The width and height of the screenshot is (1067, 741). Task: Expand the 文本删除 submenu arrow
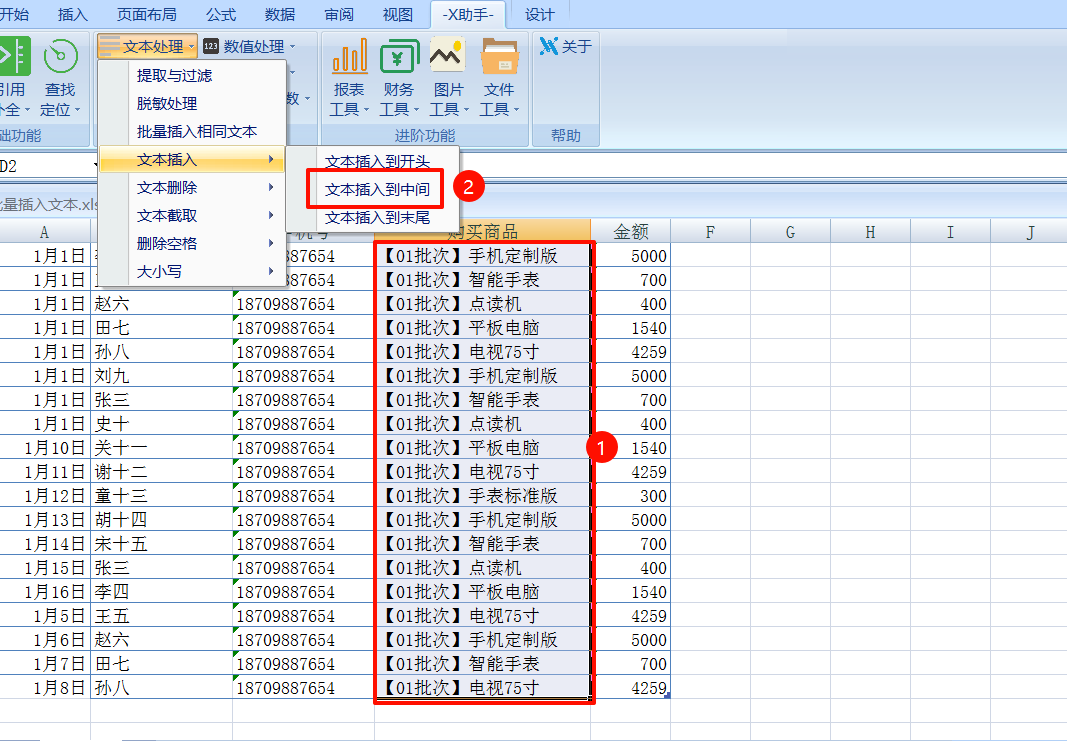(x=271, y=187)
